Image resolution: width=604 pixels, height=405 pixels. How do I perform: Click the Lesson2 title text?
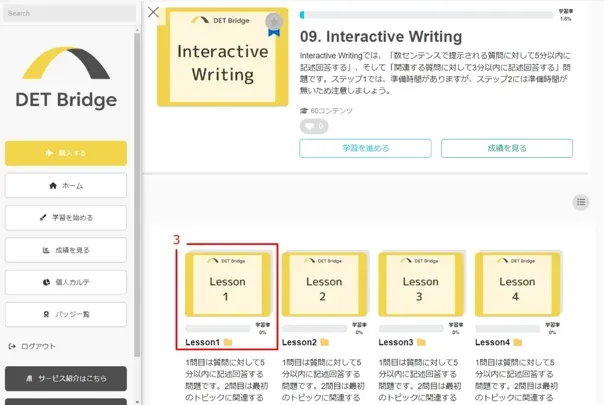coord(299,342)
